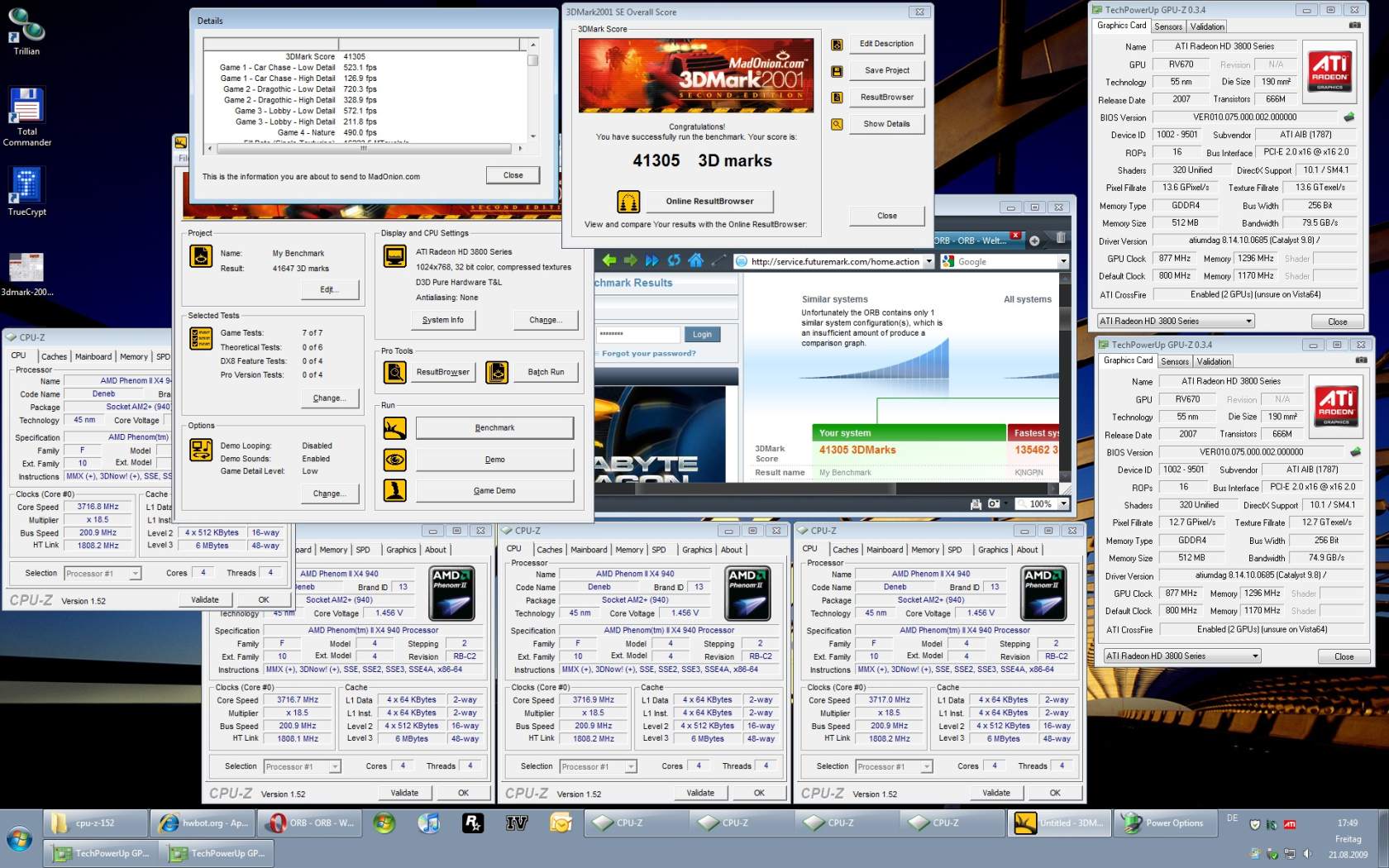Click the Benchmark run icon

[x=395, y=428]
